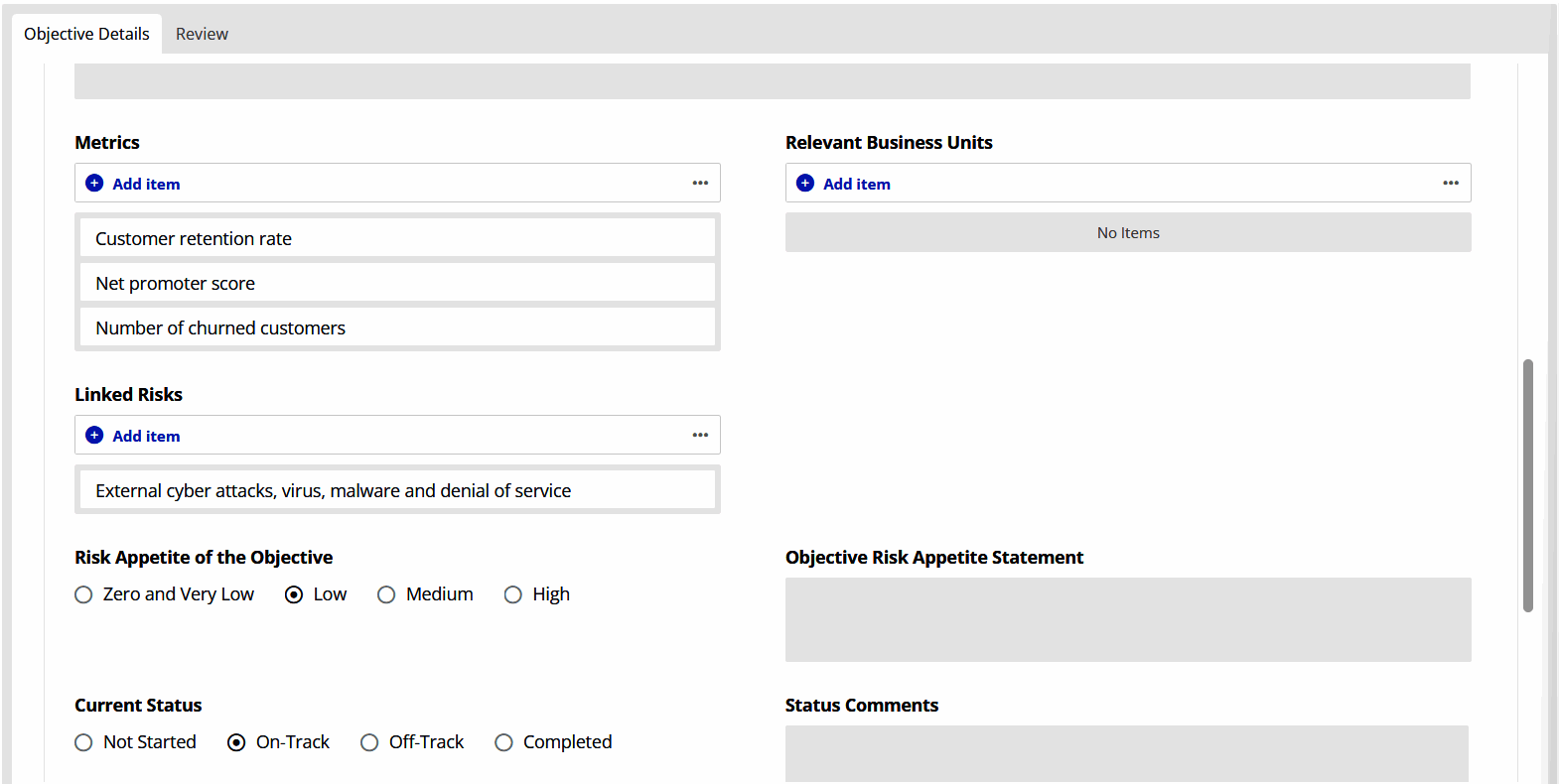Select Zero and Very Low risk appetite

[x=84, y=594]
